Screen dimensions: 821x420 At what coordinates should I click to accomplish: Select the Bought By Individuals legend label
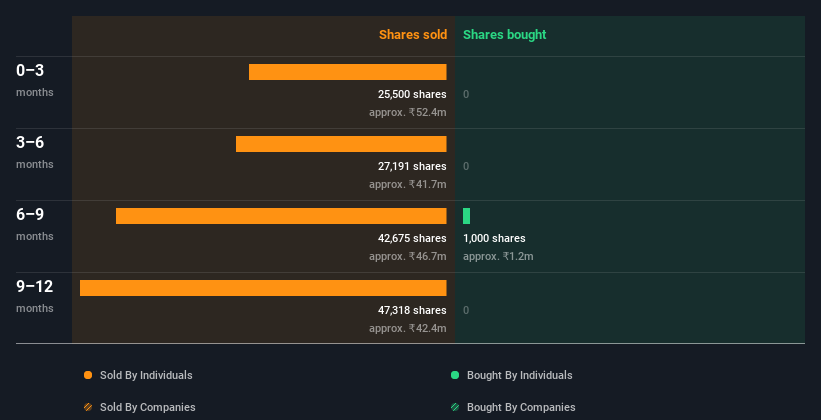click(x=519, y=375)
